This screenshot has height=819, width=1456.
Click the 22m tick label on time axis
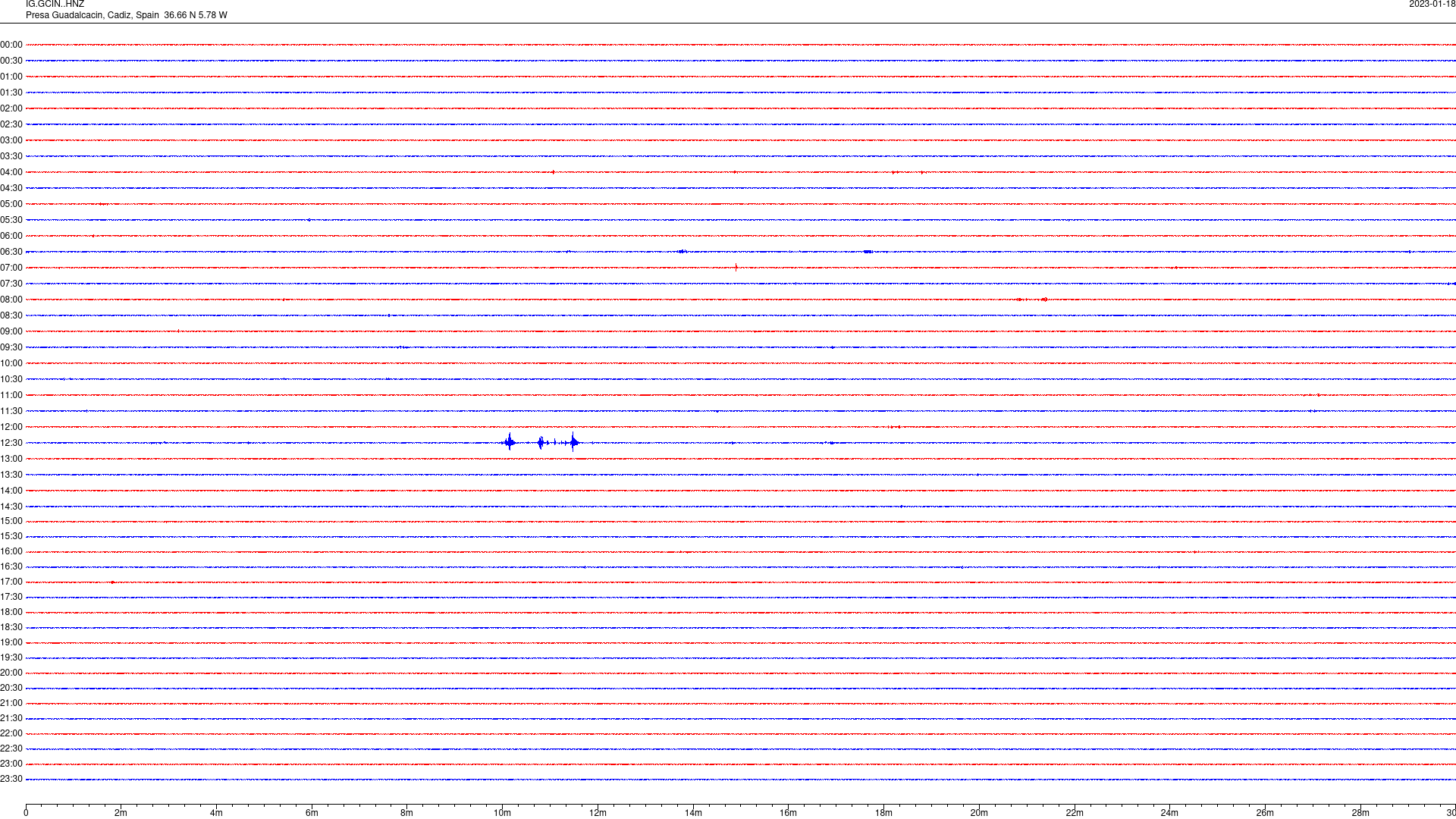tap(1075, 813)
